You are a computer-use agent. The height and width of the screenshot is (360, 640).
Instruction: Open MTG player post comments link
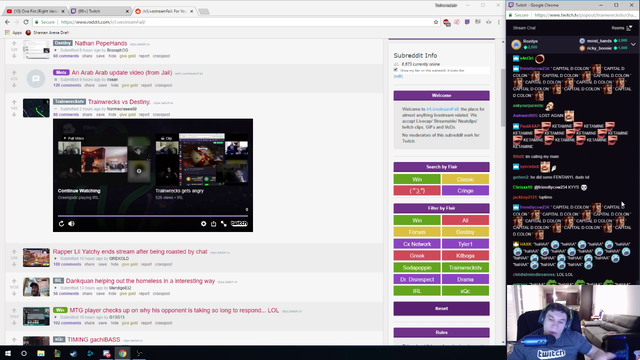(67, 323)
